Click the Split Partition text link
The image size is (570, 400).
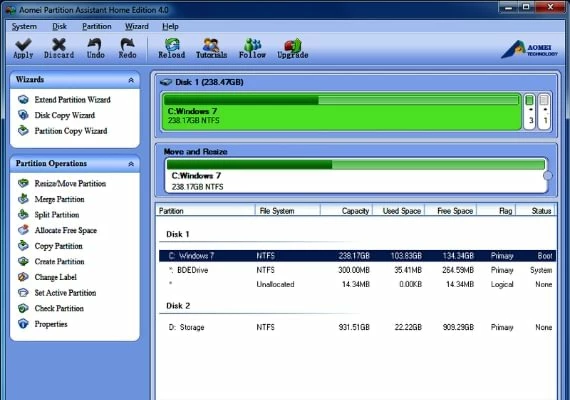(x=57, y=215)
